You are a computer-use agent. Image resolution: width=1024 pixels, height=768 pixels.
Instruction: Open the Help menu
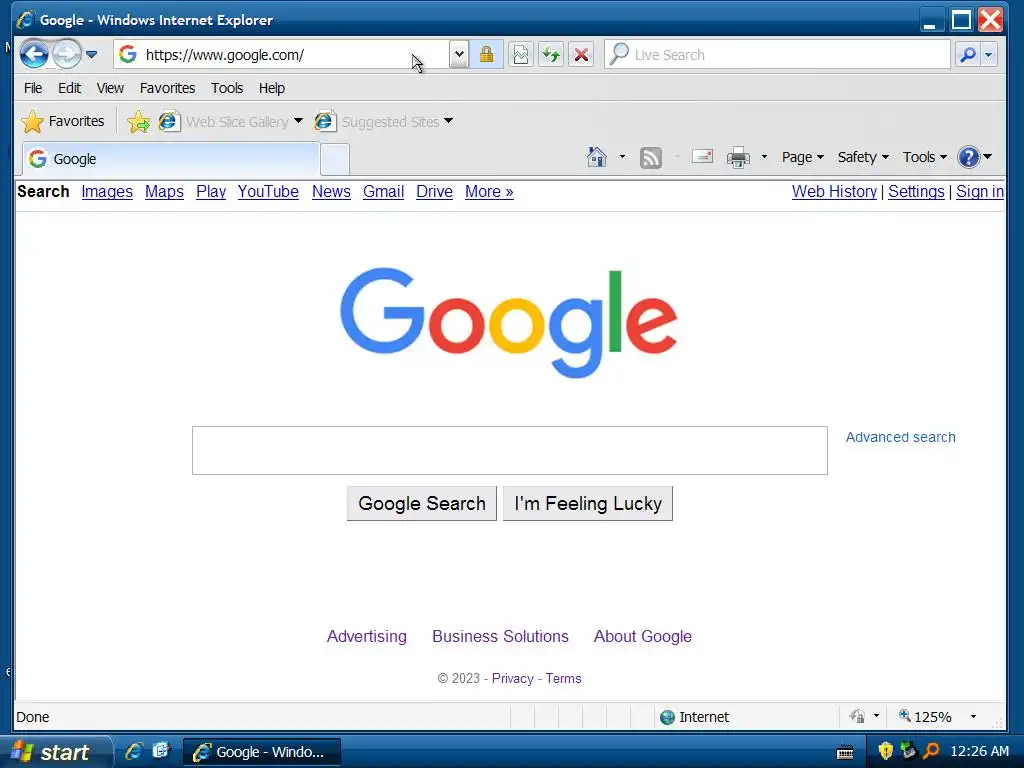coord(272,88)
